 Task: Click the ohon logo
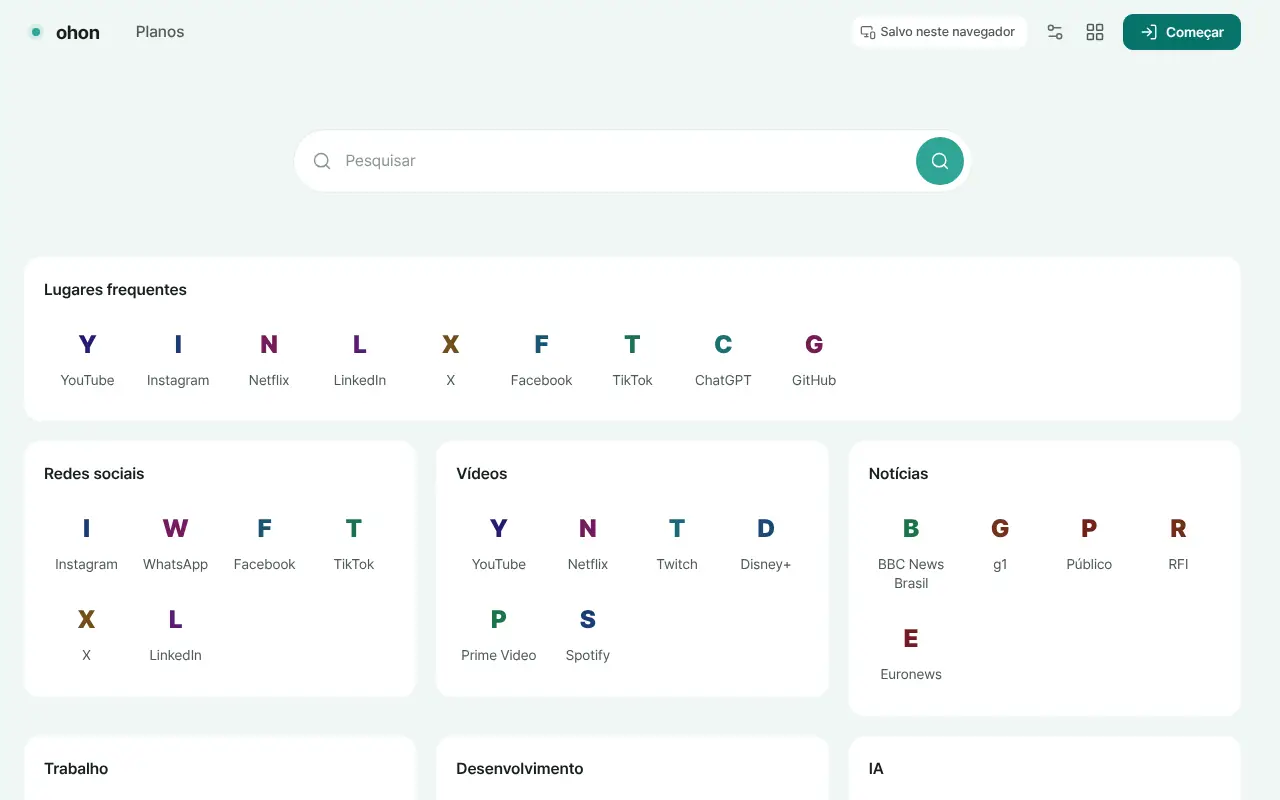64,32
